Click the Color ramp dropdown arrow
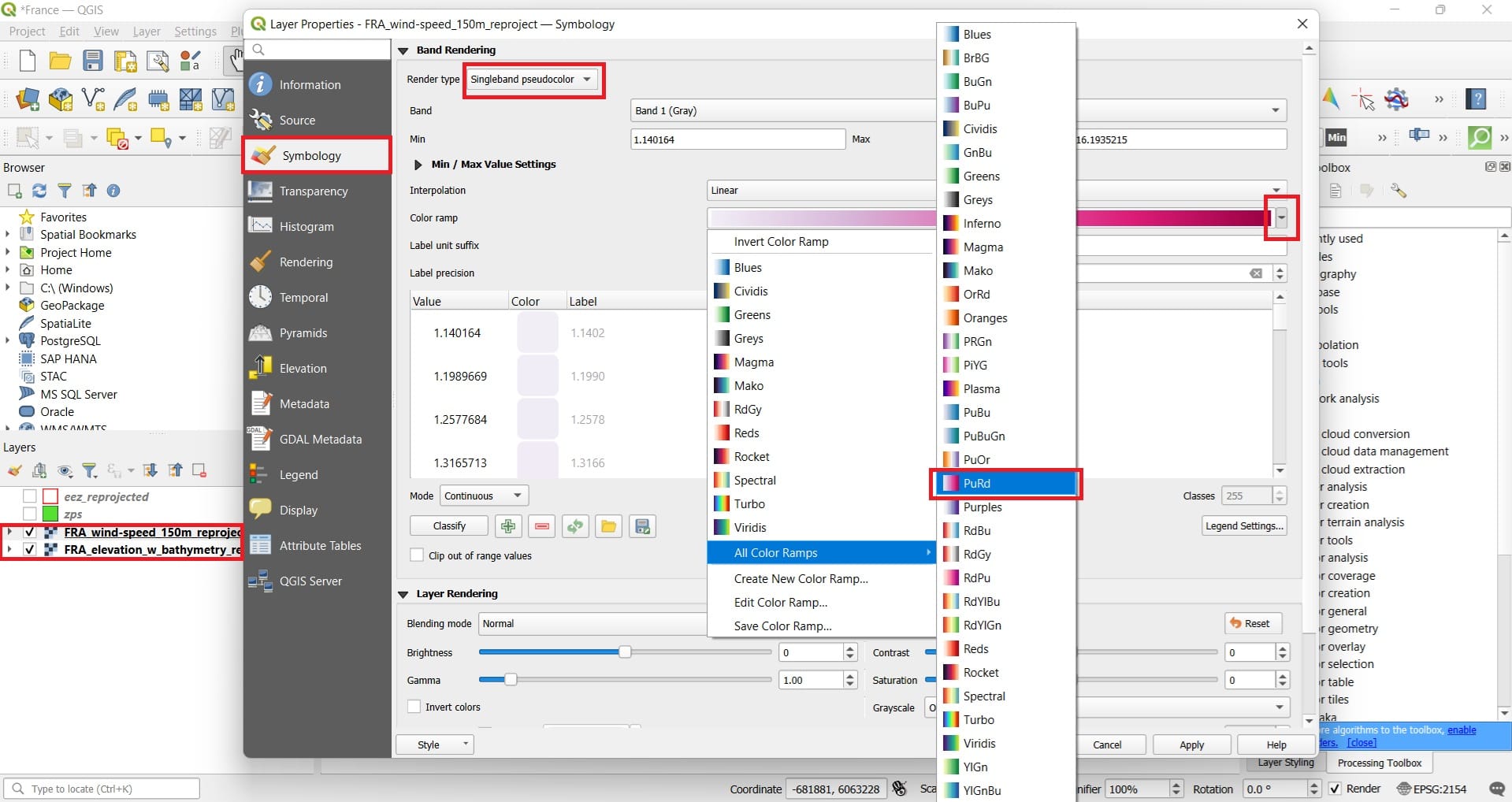The height and width of the screenshot is (802, 1512). [x=1282, y=217]
